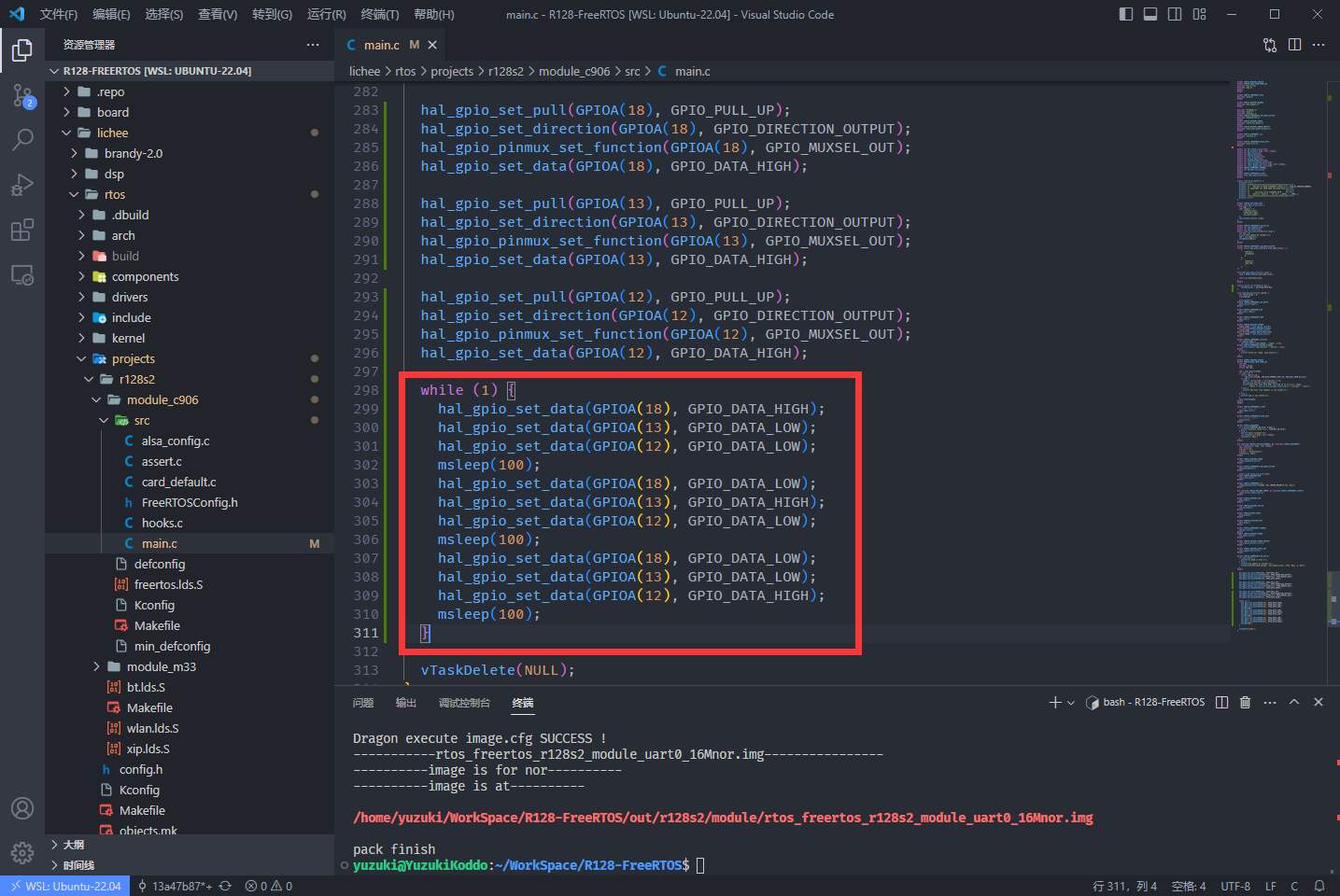1340x896 pixels.
Task: Open hooks.c in the file explorer
Action: pos(162,523)
